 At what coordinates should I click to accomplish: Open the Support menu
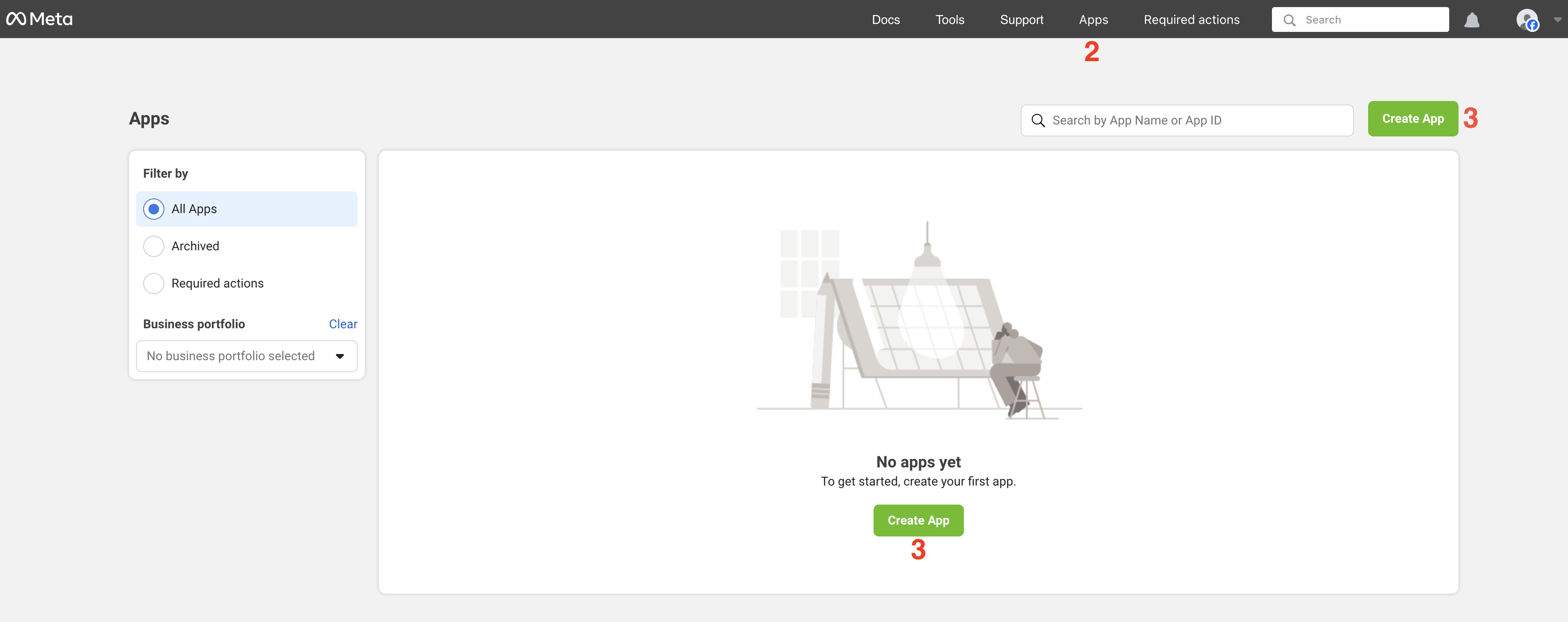(x=1022, y=19)
